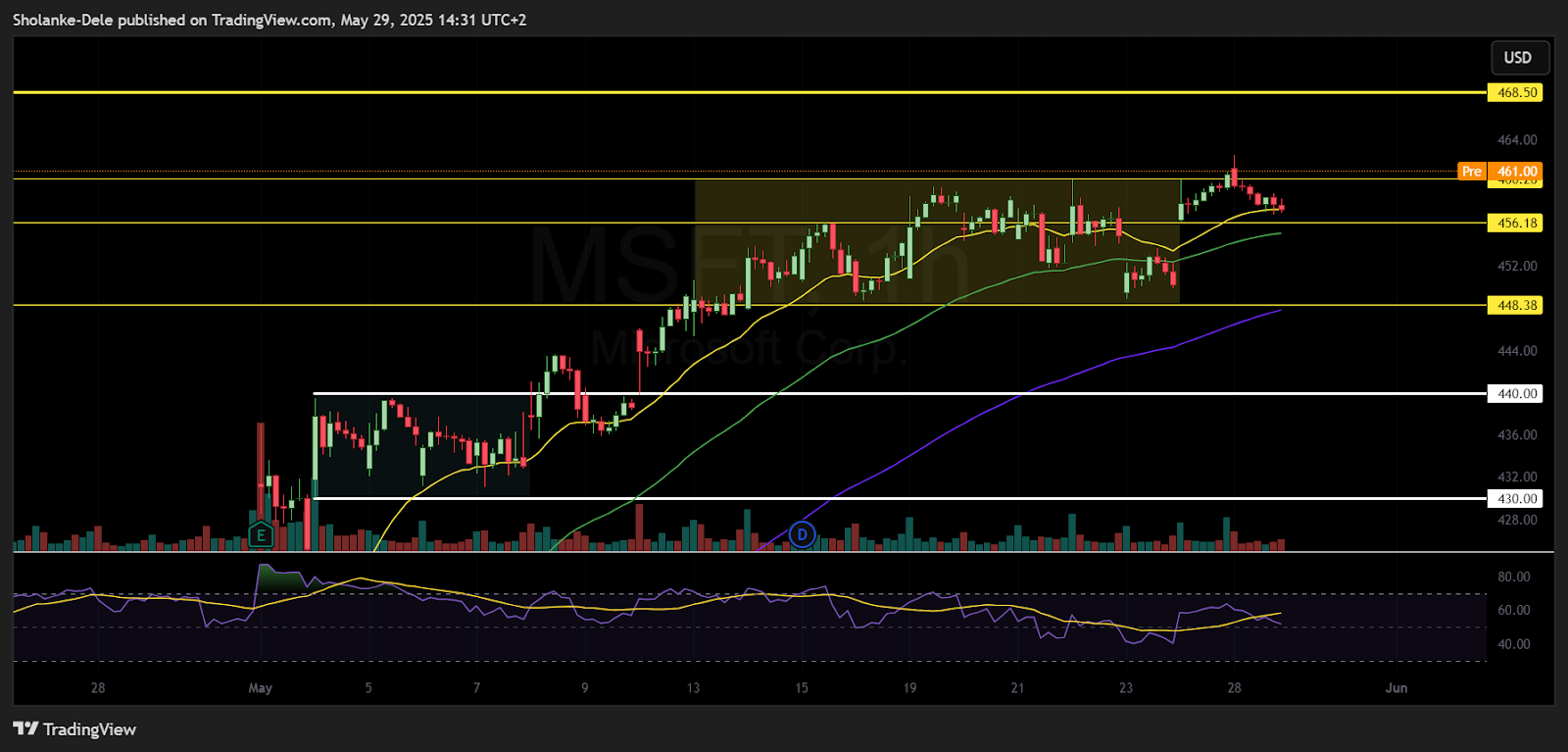
Task: Click the 464.00 price axis tick
Action: click(x=1517, y=140)
